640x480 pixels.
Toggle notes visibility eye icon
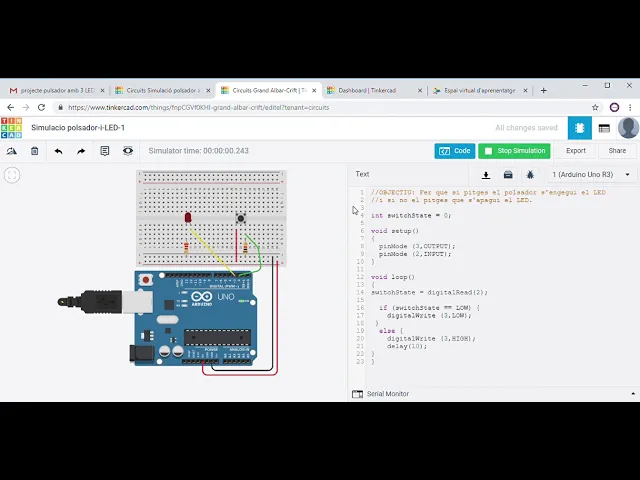coord(128,151)
